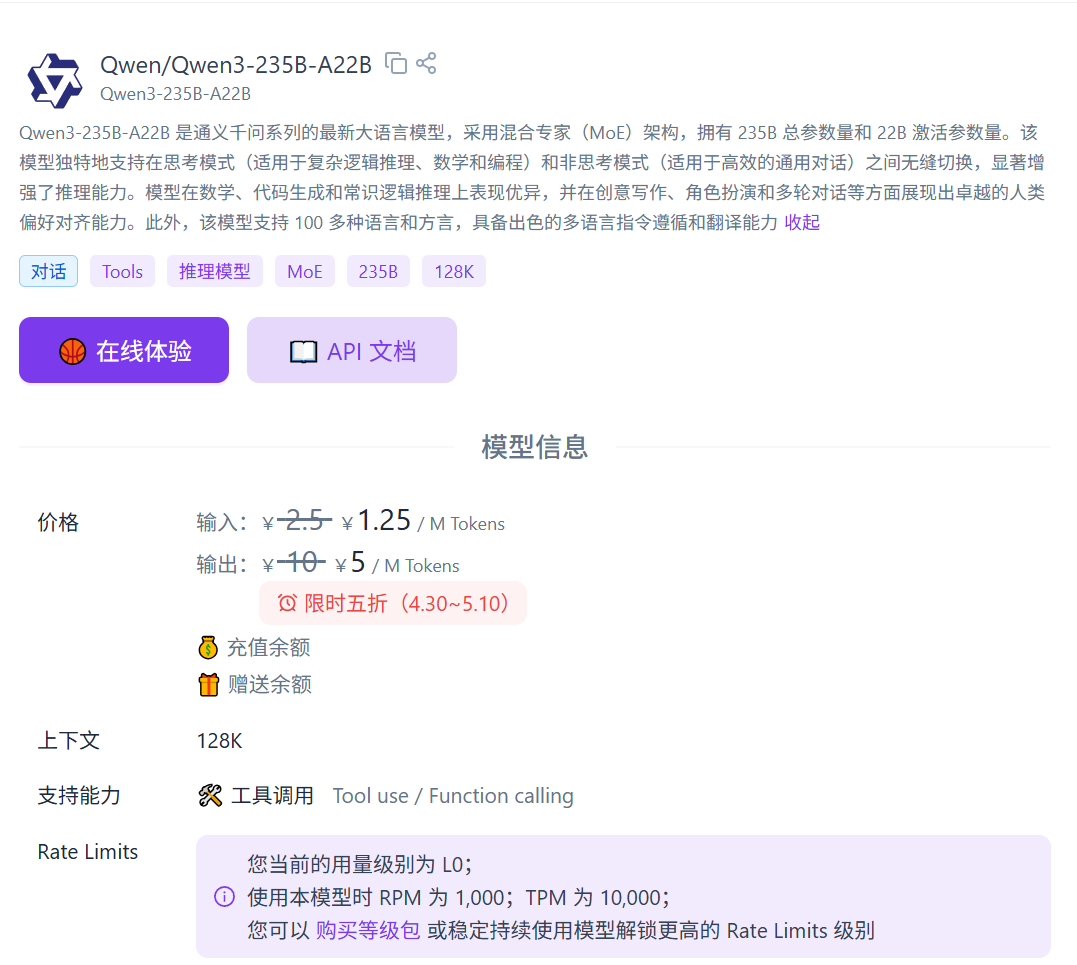Click the info icon in Rate Limits box

click(224, 897)
